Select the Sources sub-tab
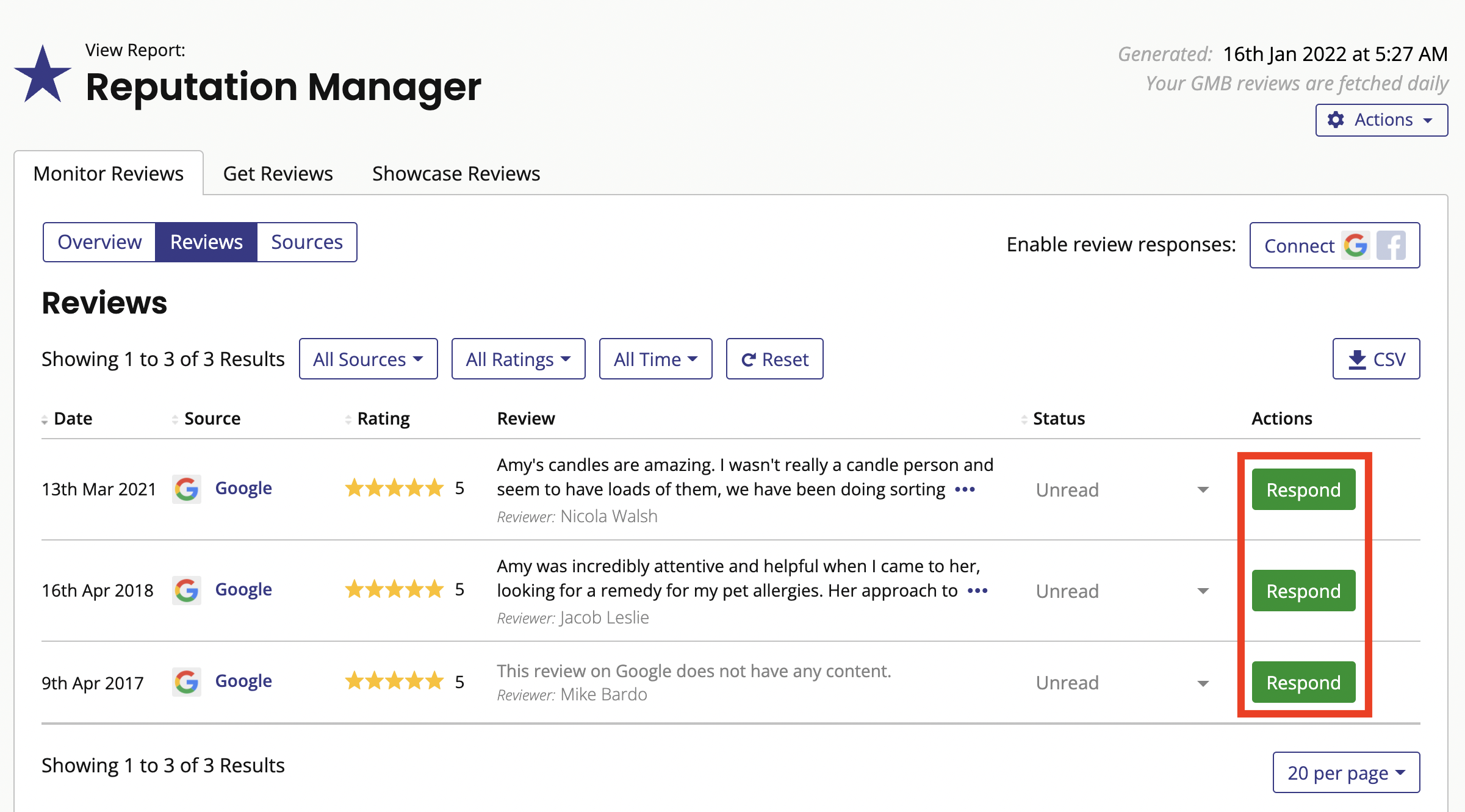This screenshot has height=812, width=1465. coord(307,242)
